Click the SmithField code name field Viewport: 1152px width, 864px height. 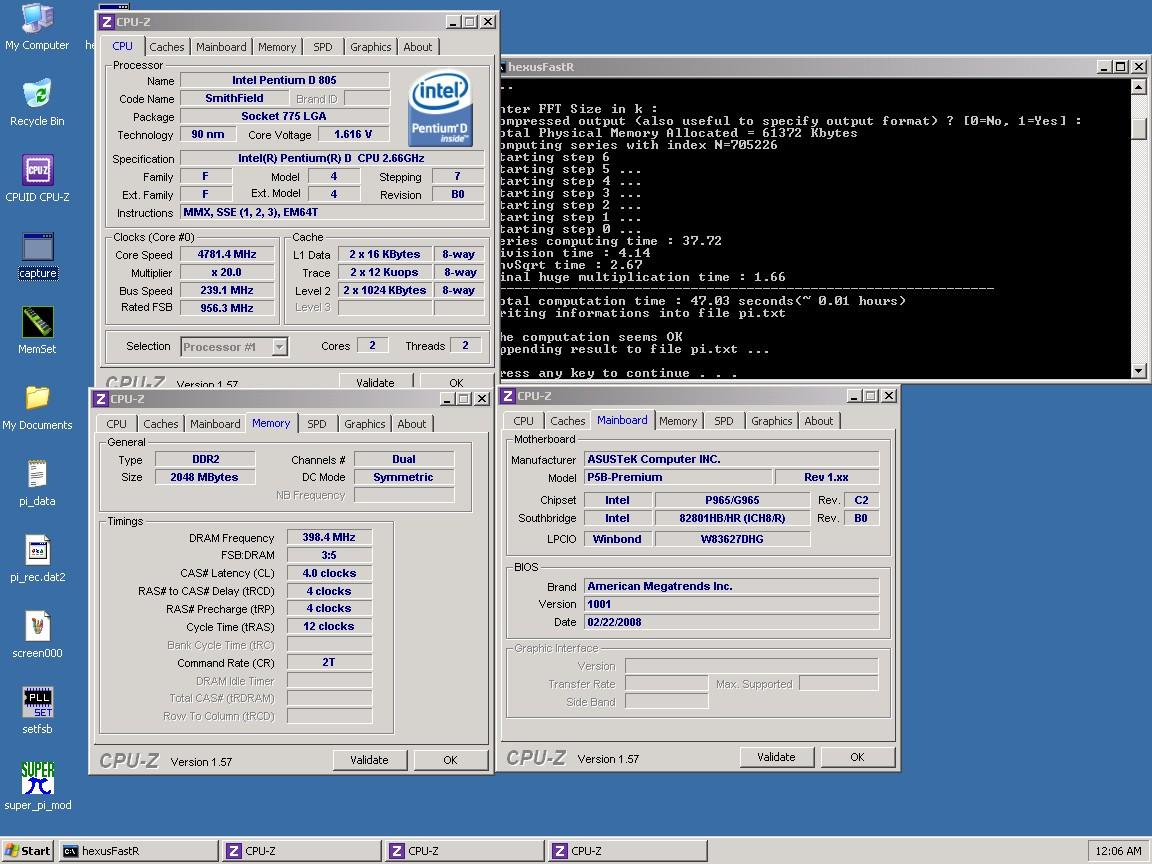coord(234,98)
